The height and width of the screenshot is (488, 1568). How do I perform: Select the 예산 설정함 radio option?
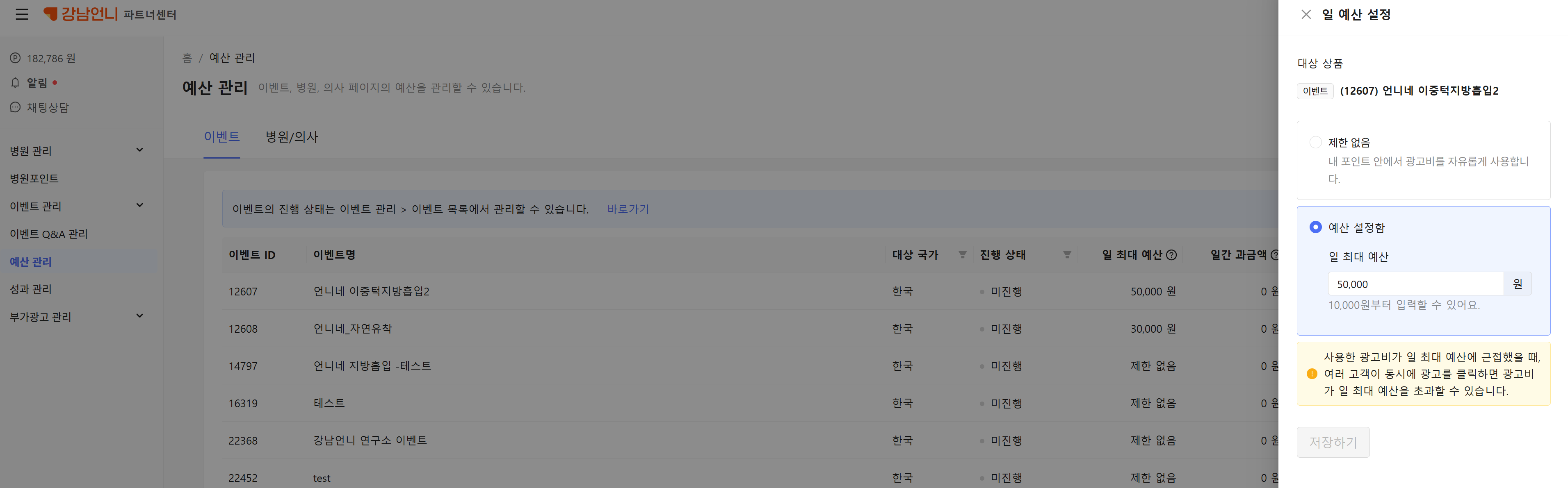click(x=1315, y=227)
